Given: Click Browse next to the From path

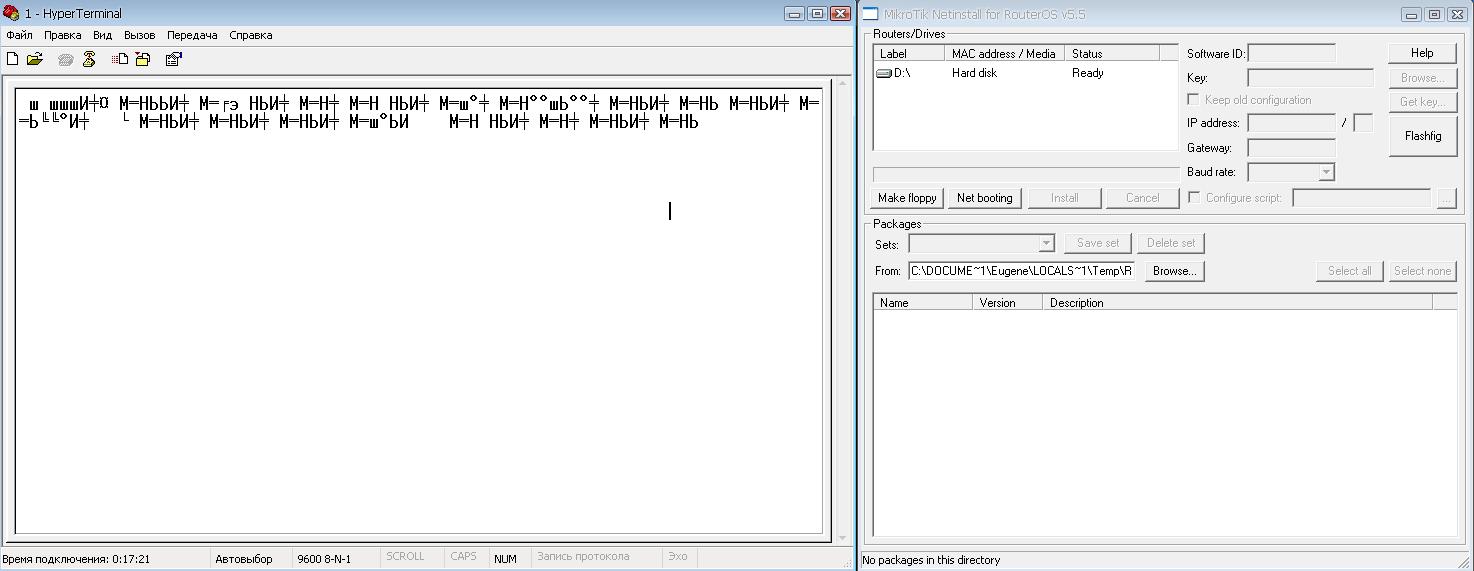Looking at the screenshot, I should point(1174,271).
